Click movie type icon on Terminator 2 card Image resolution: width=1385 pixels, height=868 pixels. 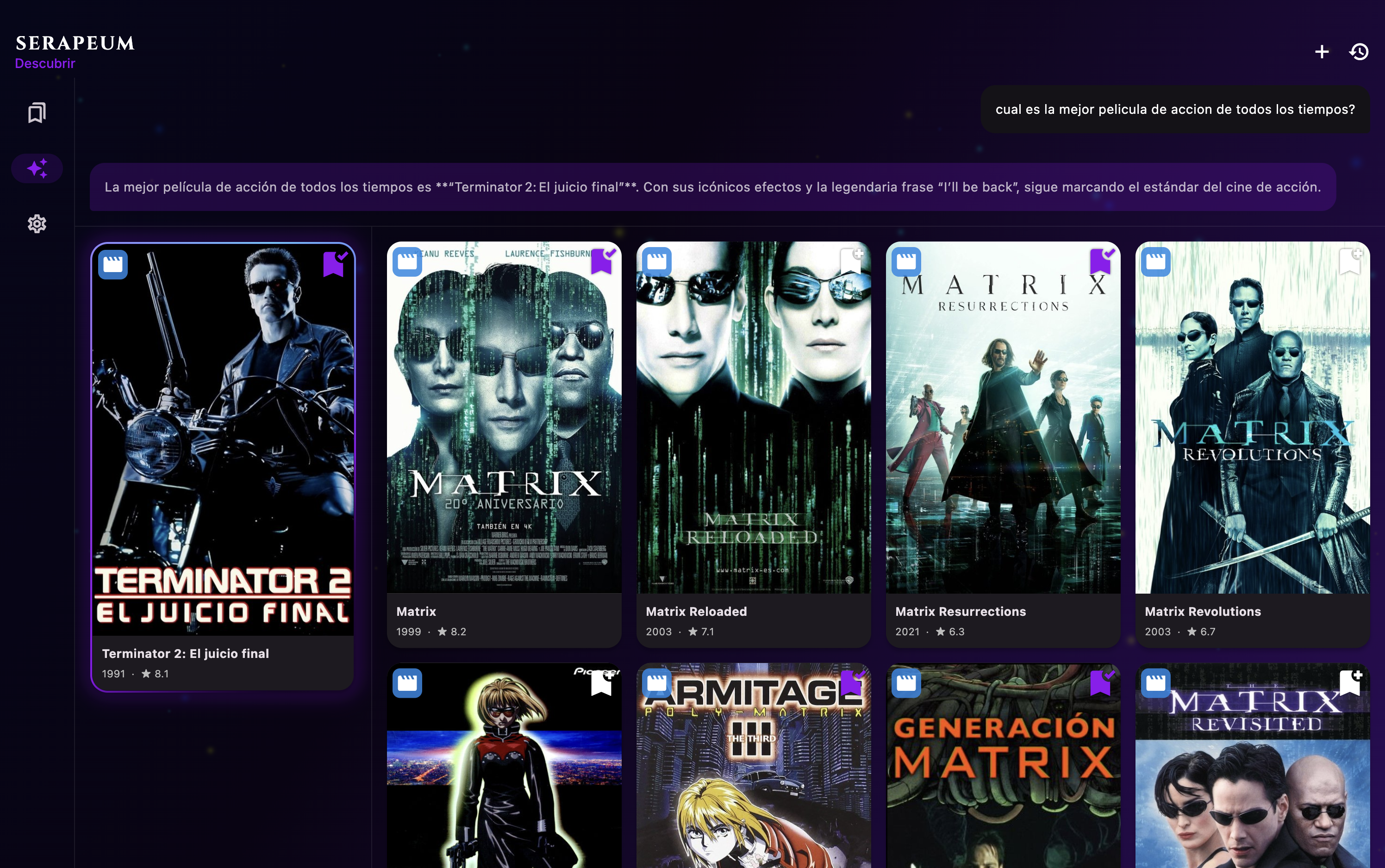tap(113, 265)
